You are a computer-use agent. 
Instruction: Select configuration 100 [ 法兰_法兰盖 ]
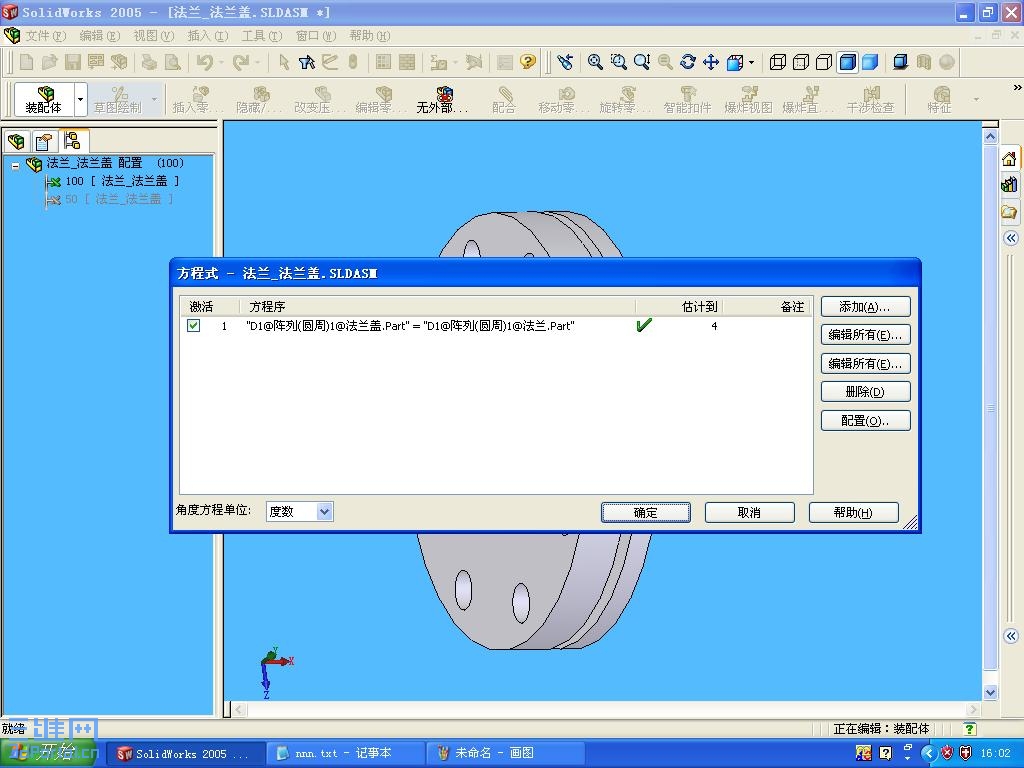[x=122, y=181]
